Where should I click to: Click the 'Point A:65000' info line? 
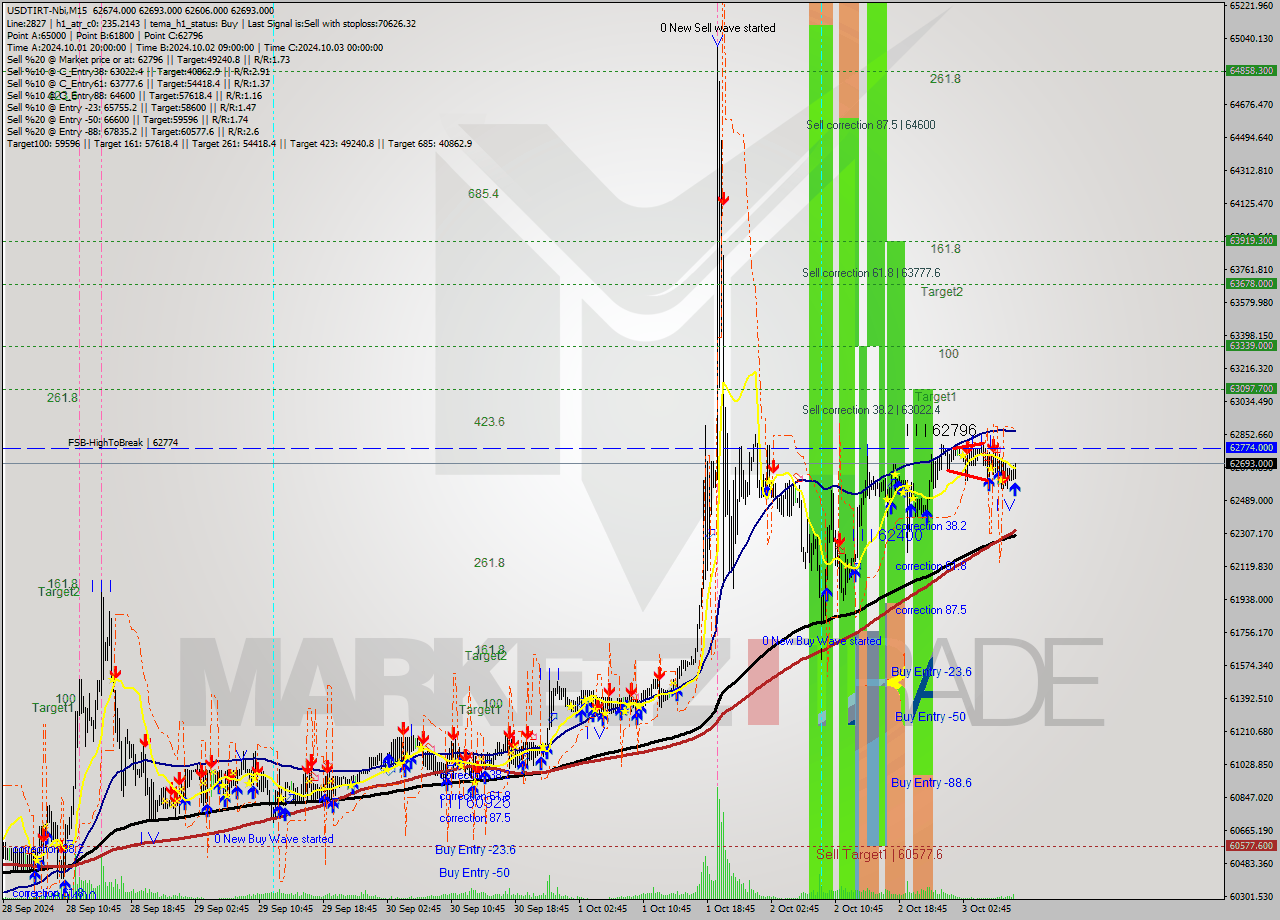click(105, 35)
